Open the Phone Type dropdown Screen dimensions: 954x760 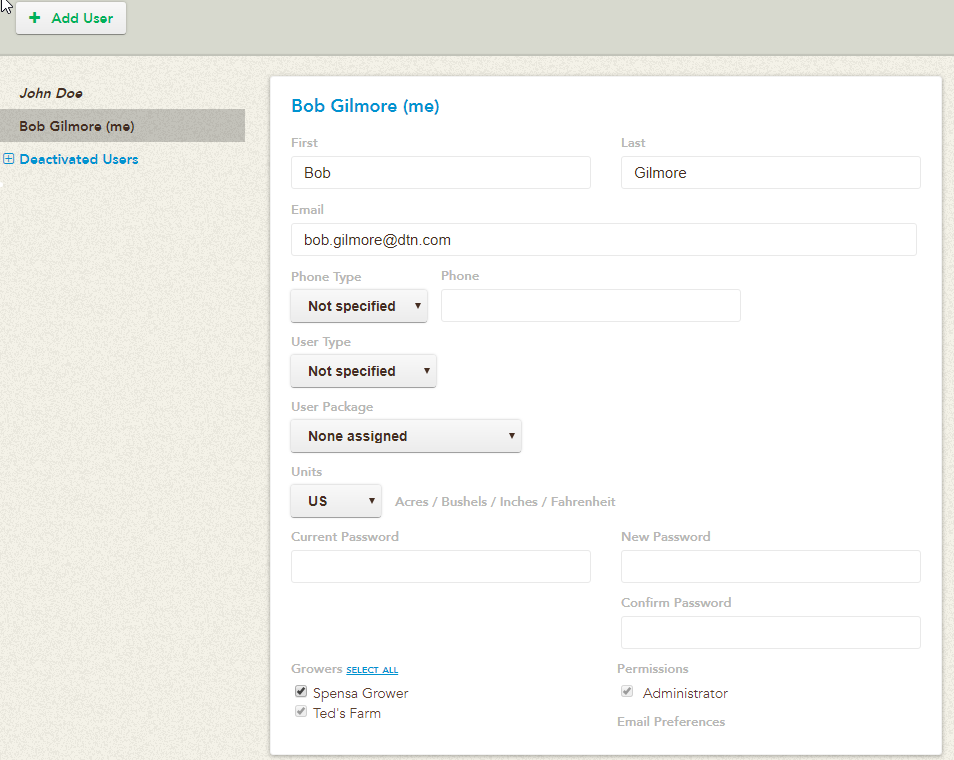pos(359,306)
